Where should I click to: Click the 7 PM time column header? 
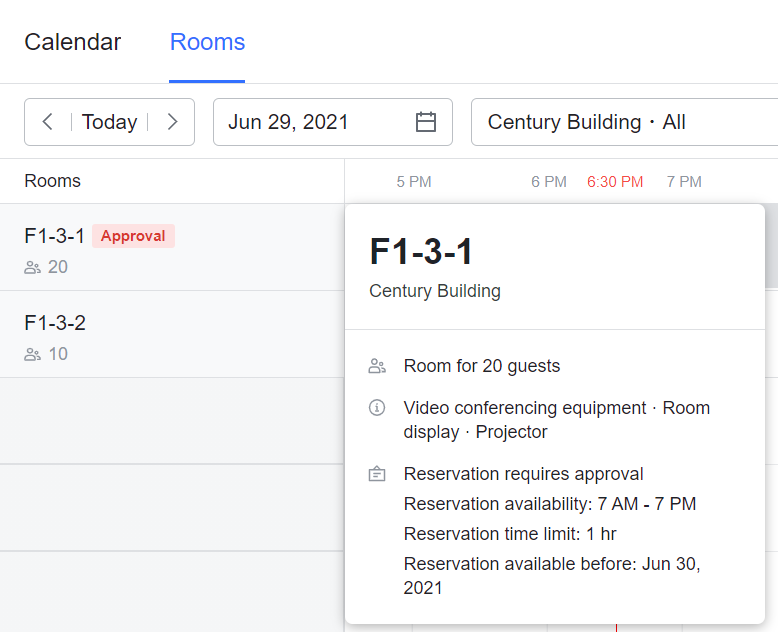click(684, 182)
